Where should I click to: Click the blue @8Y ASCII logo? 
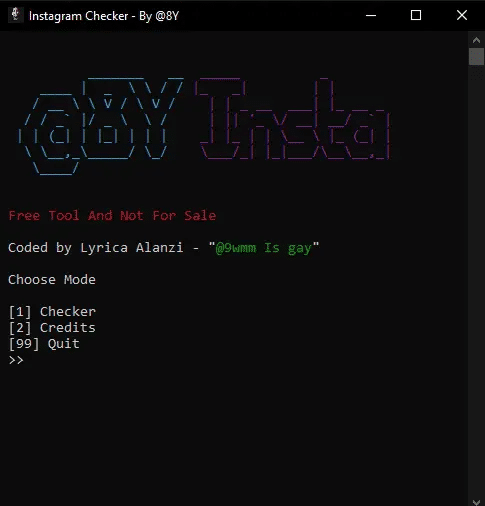tap(100, 126)
